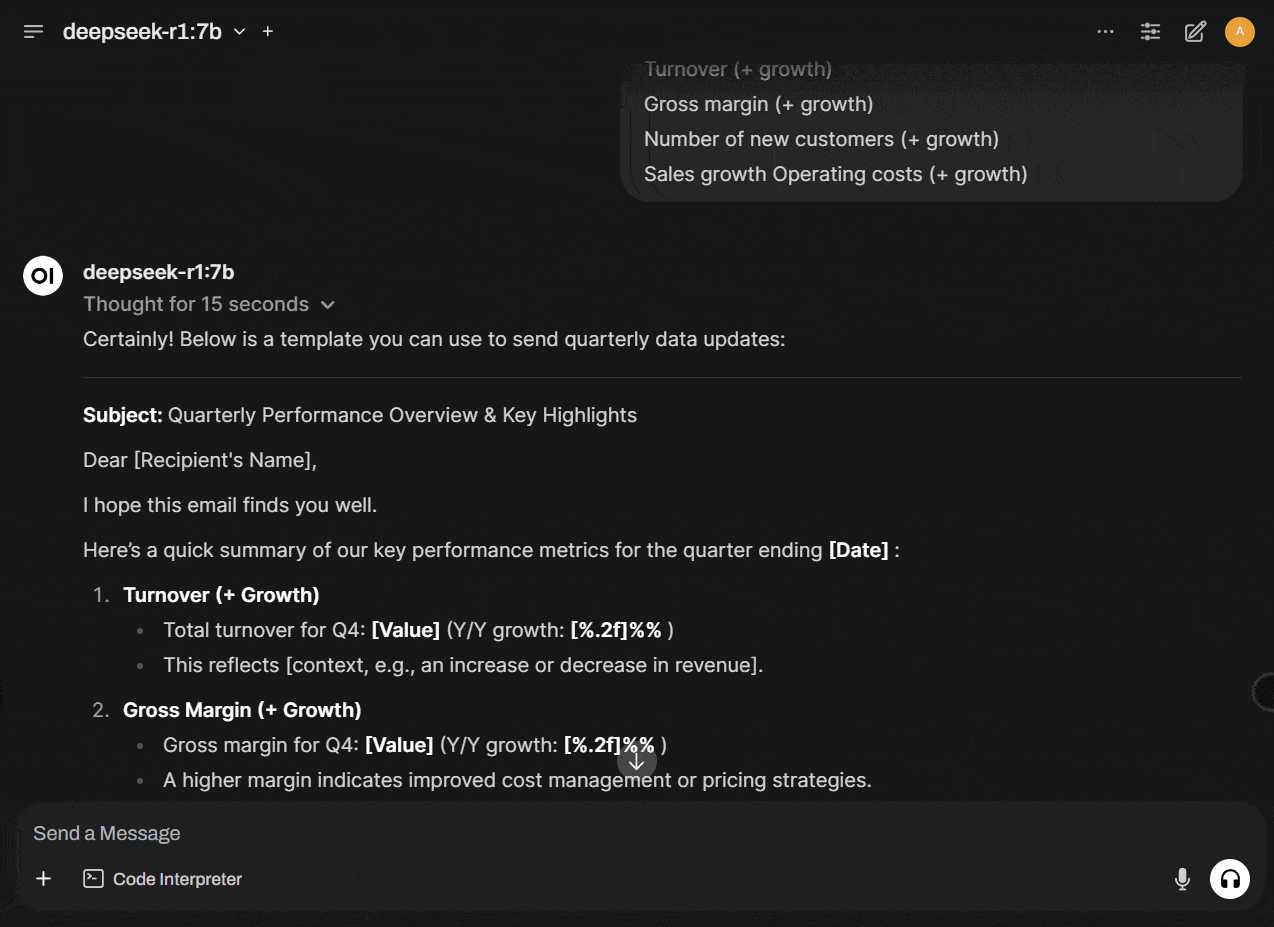
Task: Open the three-dots more options menu
Action: (x=1105, y=32)
